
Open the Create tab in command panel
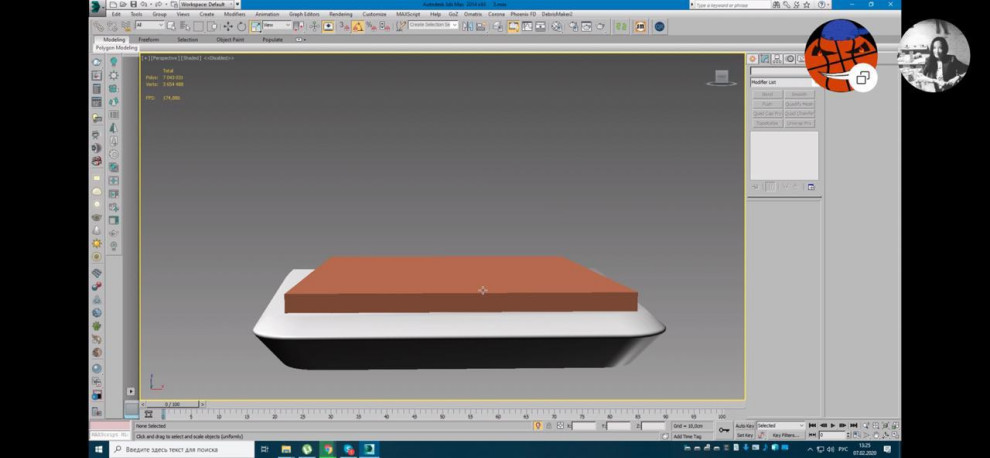(x=753, y=59)
